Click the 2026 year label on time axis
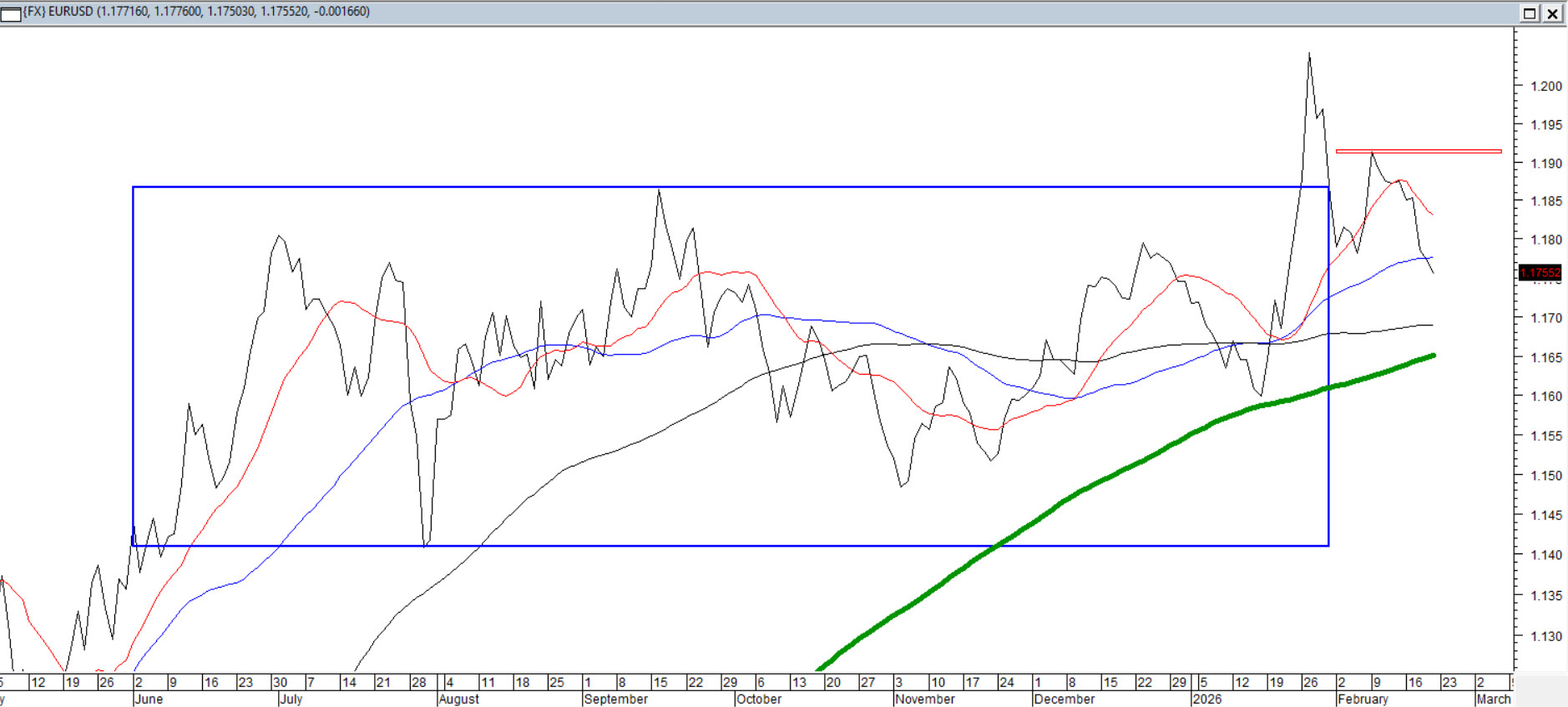 click(1207, 699)
